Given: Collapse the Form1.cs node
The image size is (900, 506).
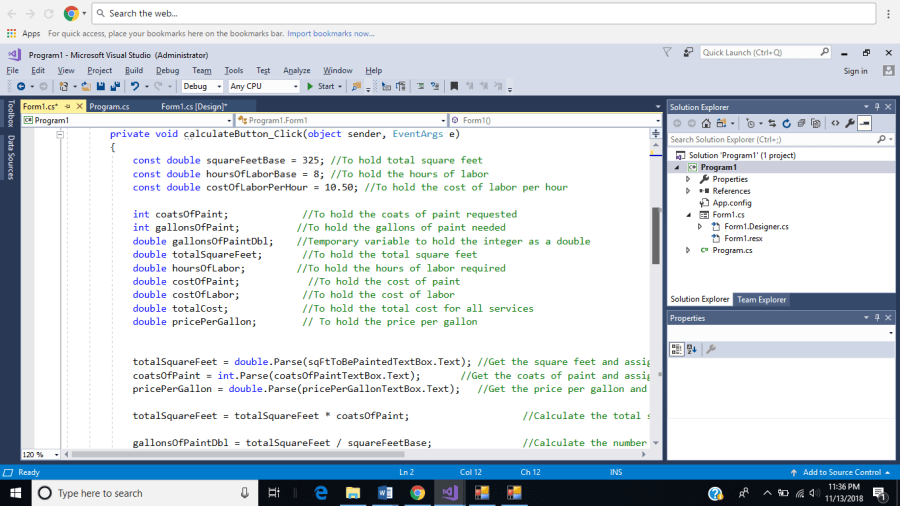Looking at the screenshot, I should [x=689, y=215].
